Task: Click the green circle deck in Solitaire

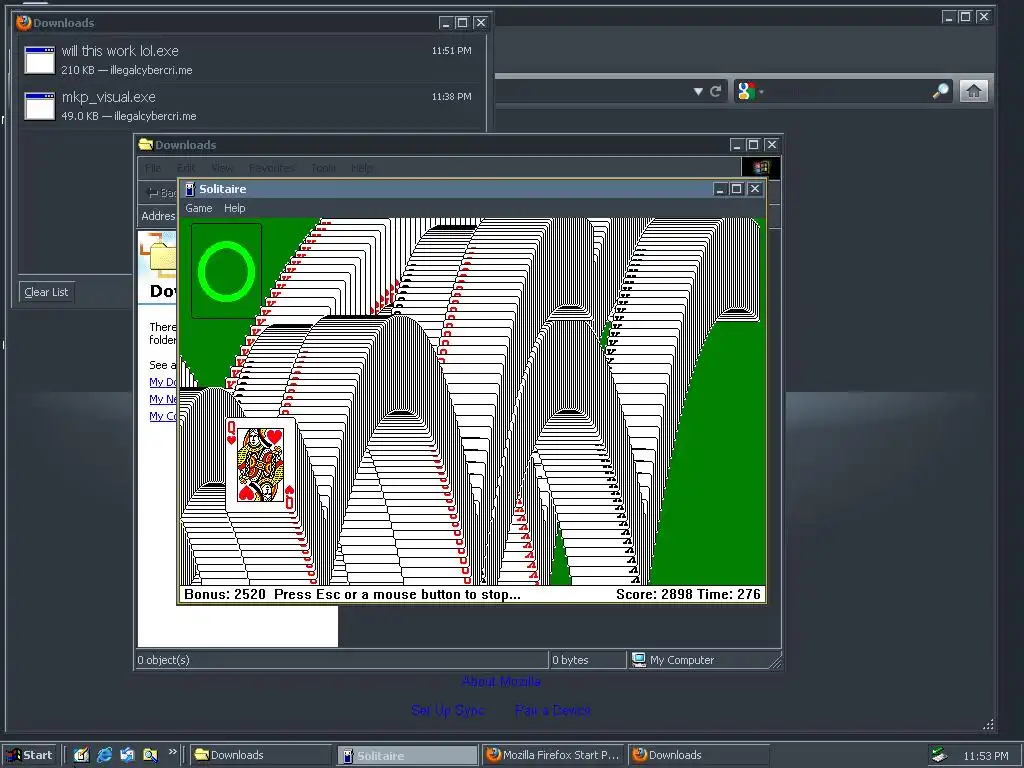Action: click(x=226, y=271)
